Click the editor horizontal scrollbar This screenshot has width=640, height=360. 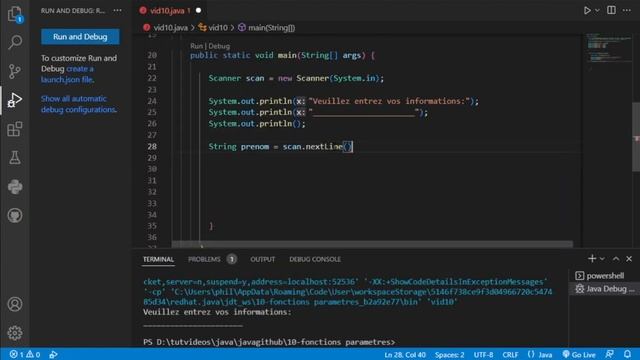[372, 244]
